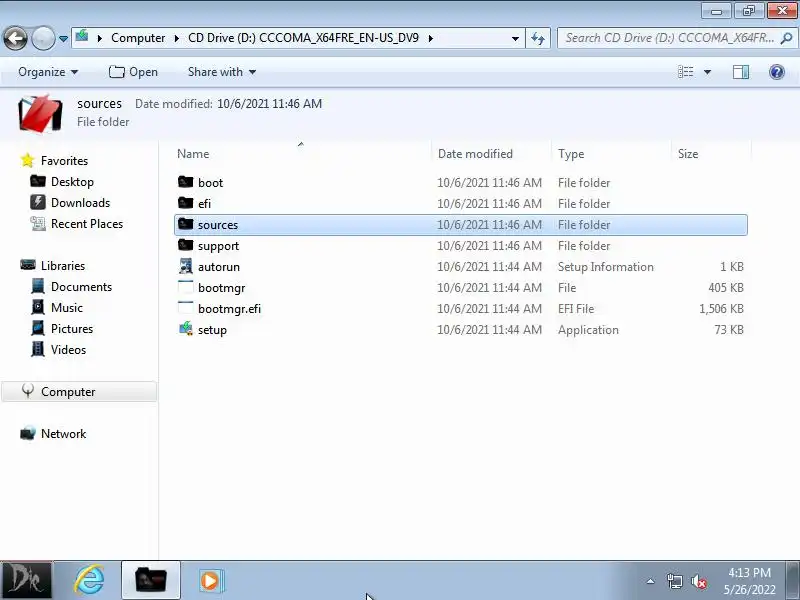Click the Open toolbar button

(x=133, y=72)
